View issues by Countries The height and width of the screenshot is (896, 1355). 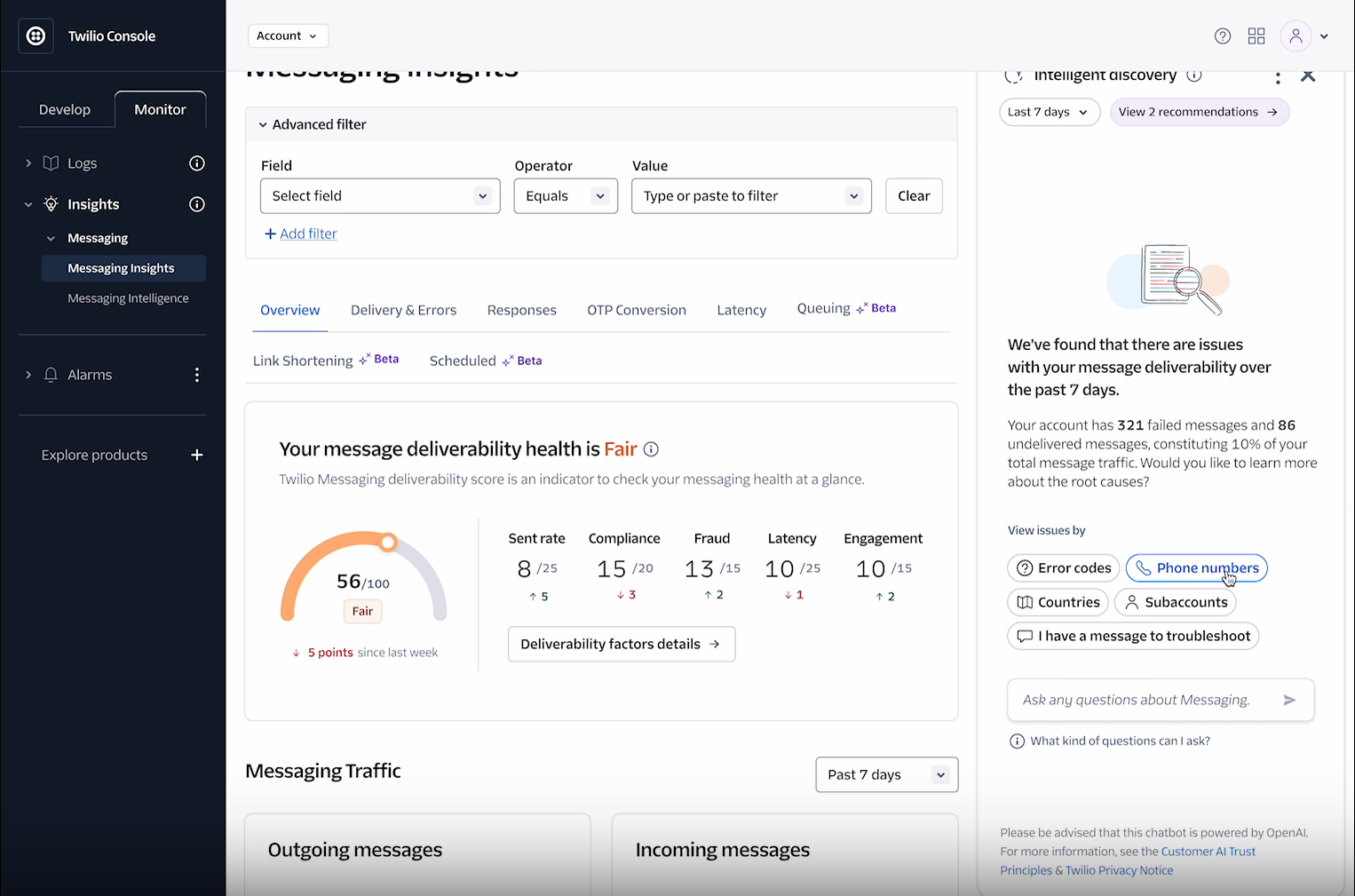pos(1058,602)
